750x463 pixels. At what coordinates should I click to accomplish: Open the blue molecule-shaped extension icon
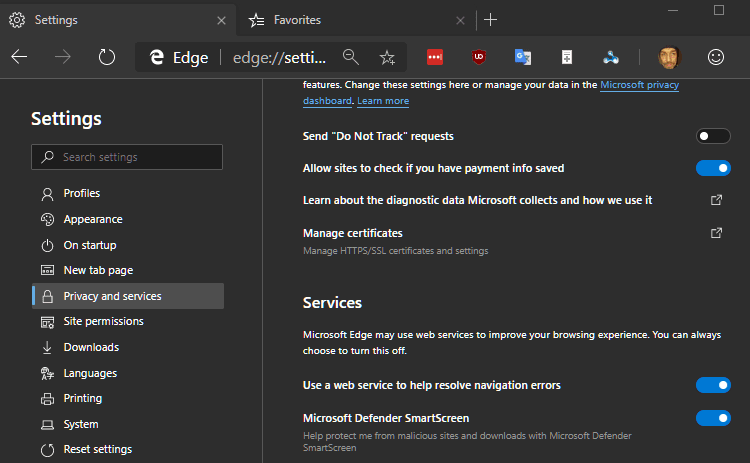pyautogui.click(x=611, y=57)
